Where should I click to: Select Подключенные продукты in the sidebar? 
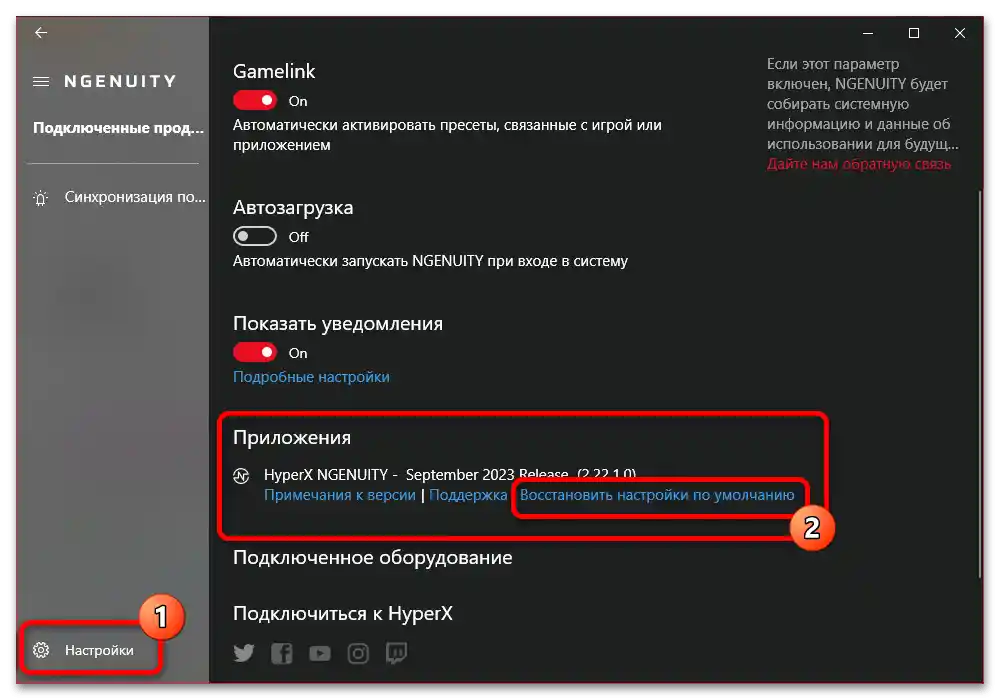(x=119, y=128)
